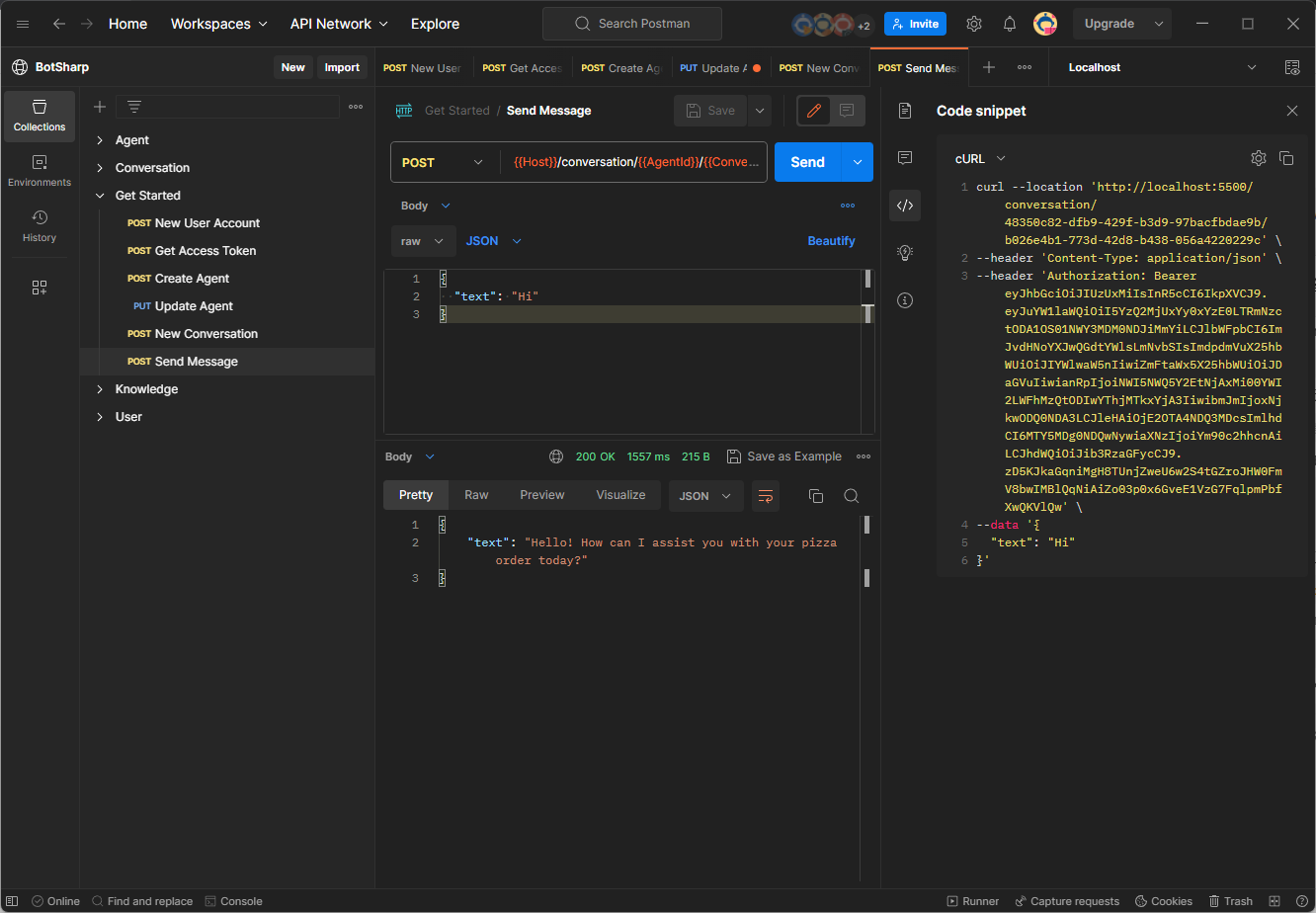This screenshot has height=913, width=1316.
Task: Open the History sidebar panel
Action: pyautogui.click(x=40, y=226)
